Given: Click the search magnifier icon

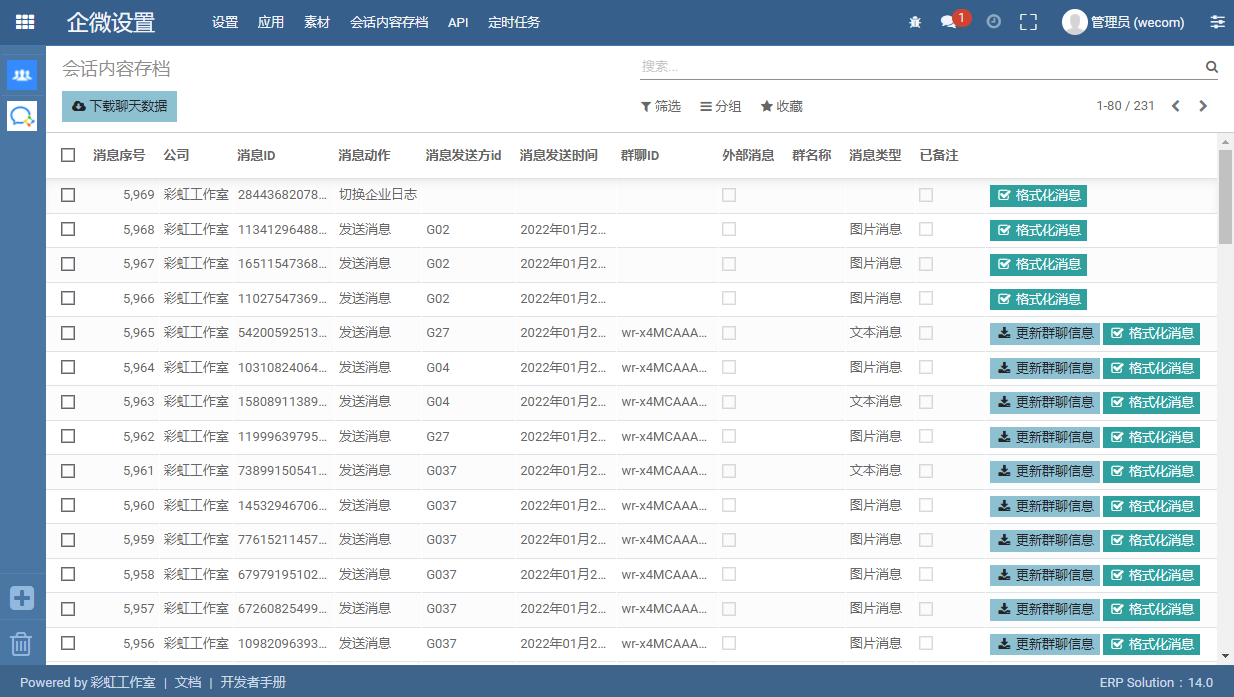Looking at the screenshot, I should [1212, 67].
